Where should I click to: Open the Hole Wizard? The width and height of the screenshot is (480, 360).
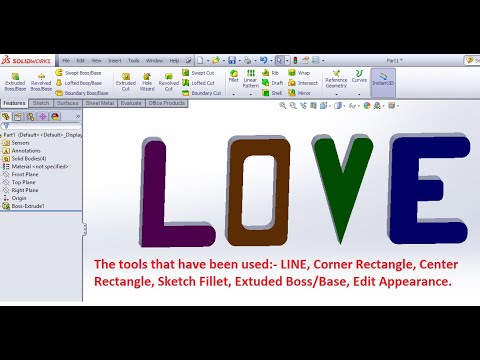147,82
